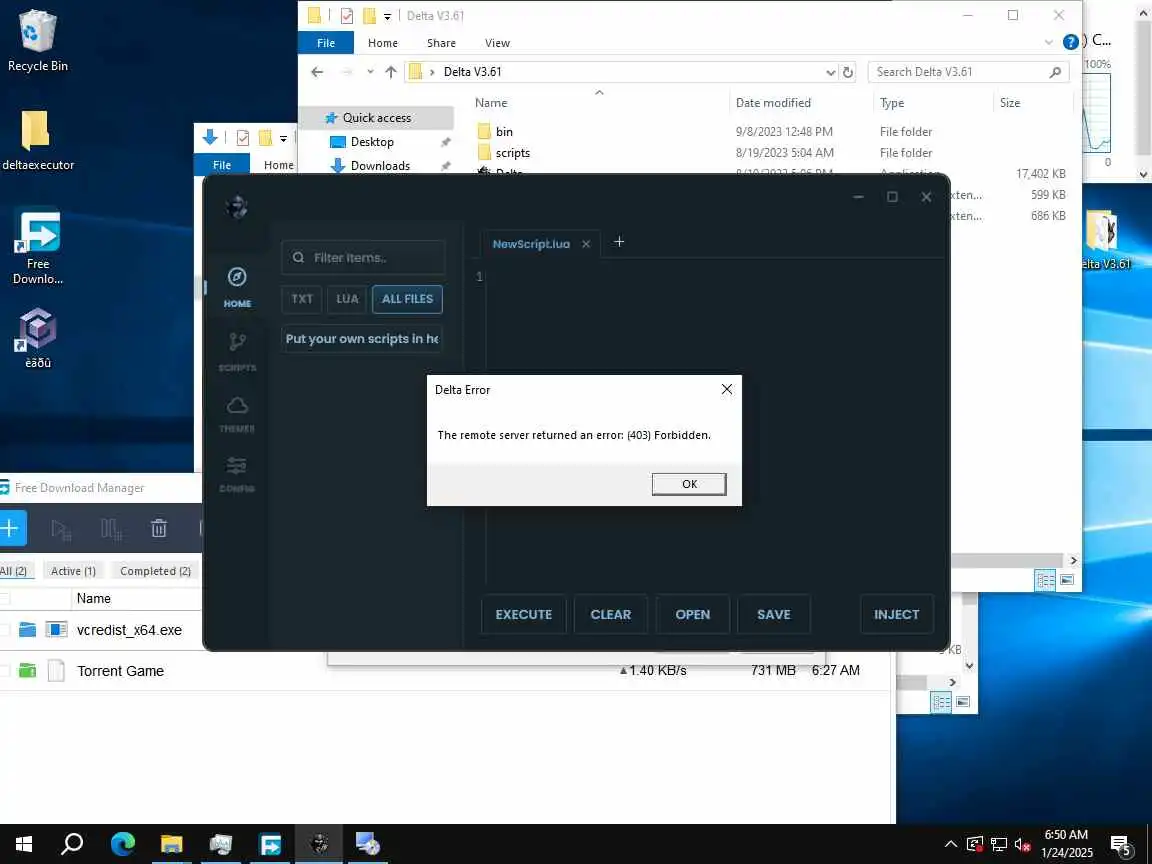Select Desktop in Explorer navigation pane
The height and width of the screenshot is (864, 1152).
tap(372, 142)
